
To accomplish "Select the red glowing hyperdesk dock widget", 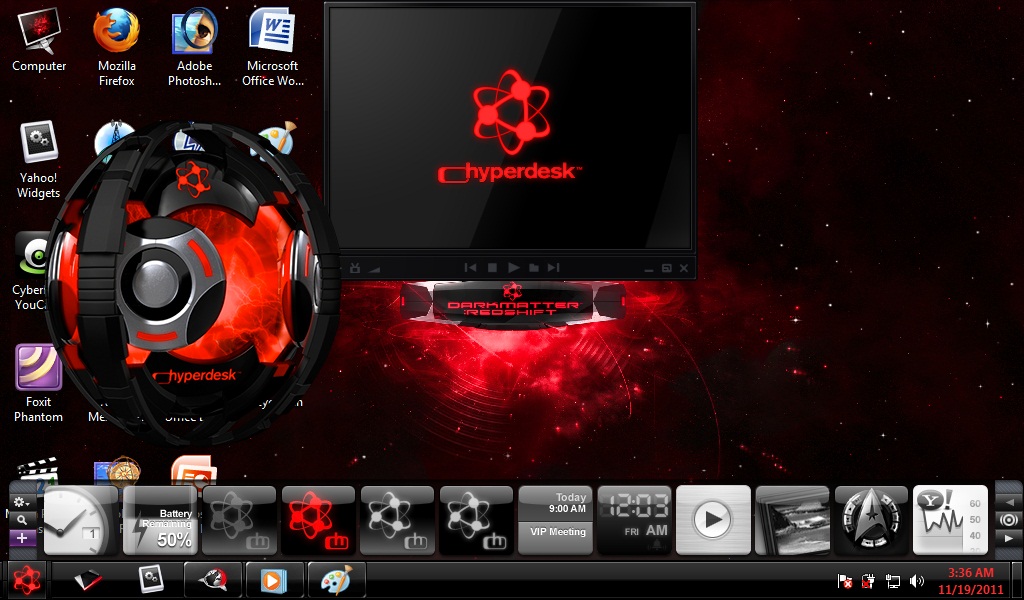I will click(x=319, y=520).
